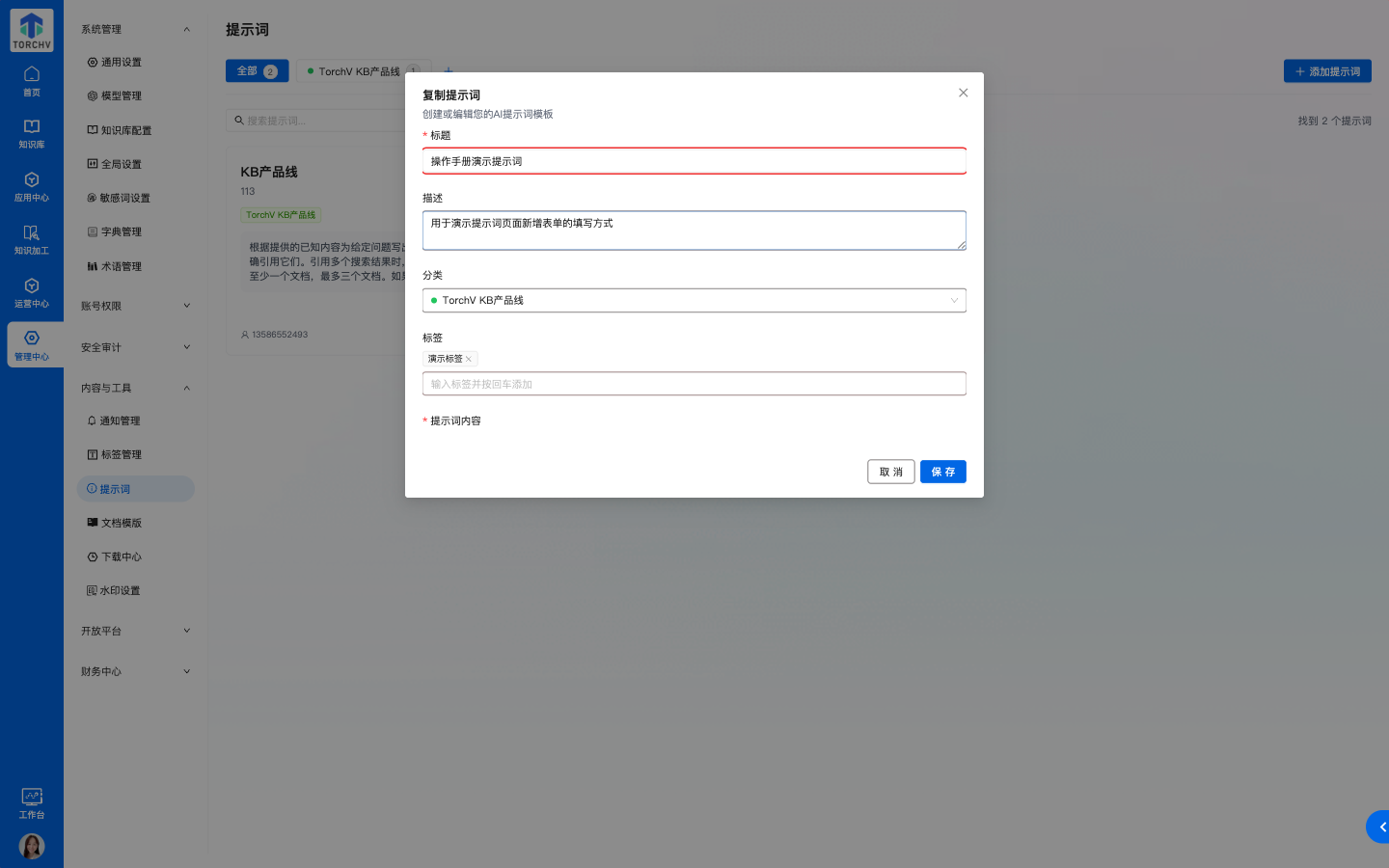Remove the 演示标签 tag
The image size is (1389, 868).
470,359
